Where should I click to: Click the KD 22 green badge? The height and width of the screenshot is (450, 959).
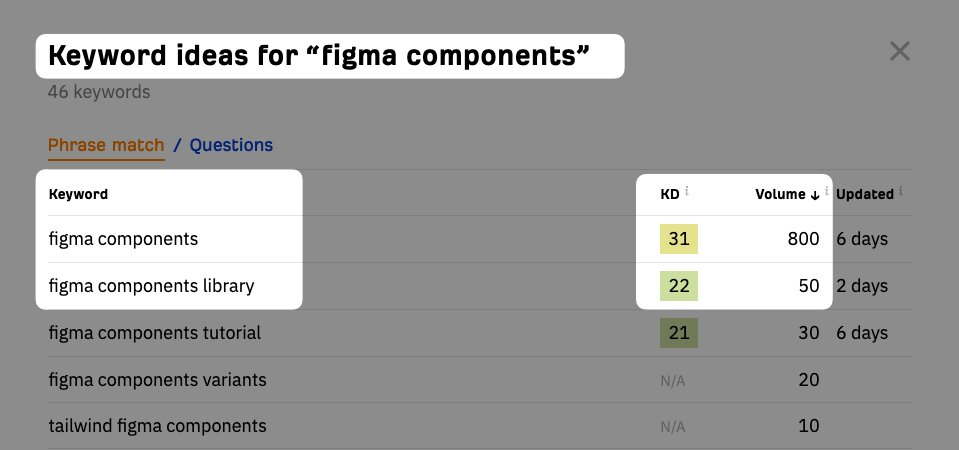(678, 286)
